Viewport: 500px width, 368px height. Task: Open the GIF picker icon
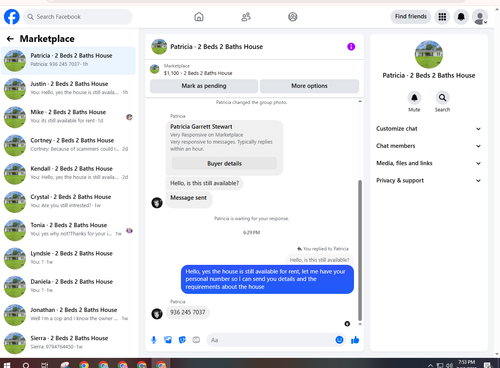[196, 340]
